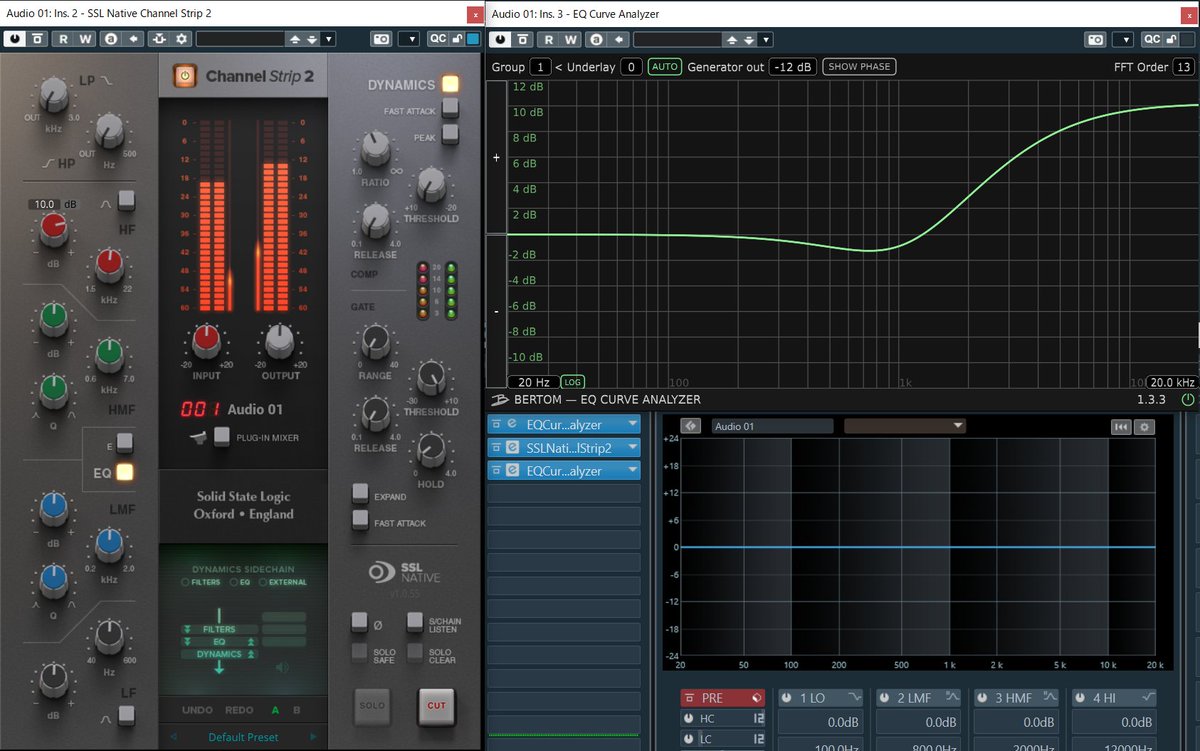Load the next preset arrow in SSL window

pos(313,39)
